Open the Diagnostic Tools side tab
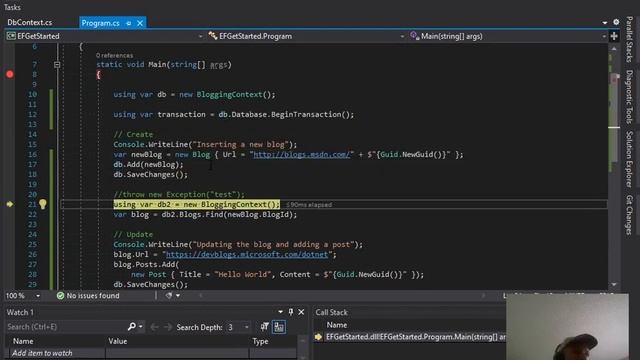The image size is (640, 360). (x=629, y=97)
